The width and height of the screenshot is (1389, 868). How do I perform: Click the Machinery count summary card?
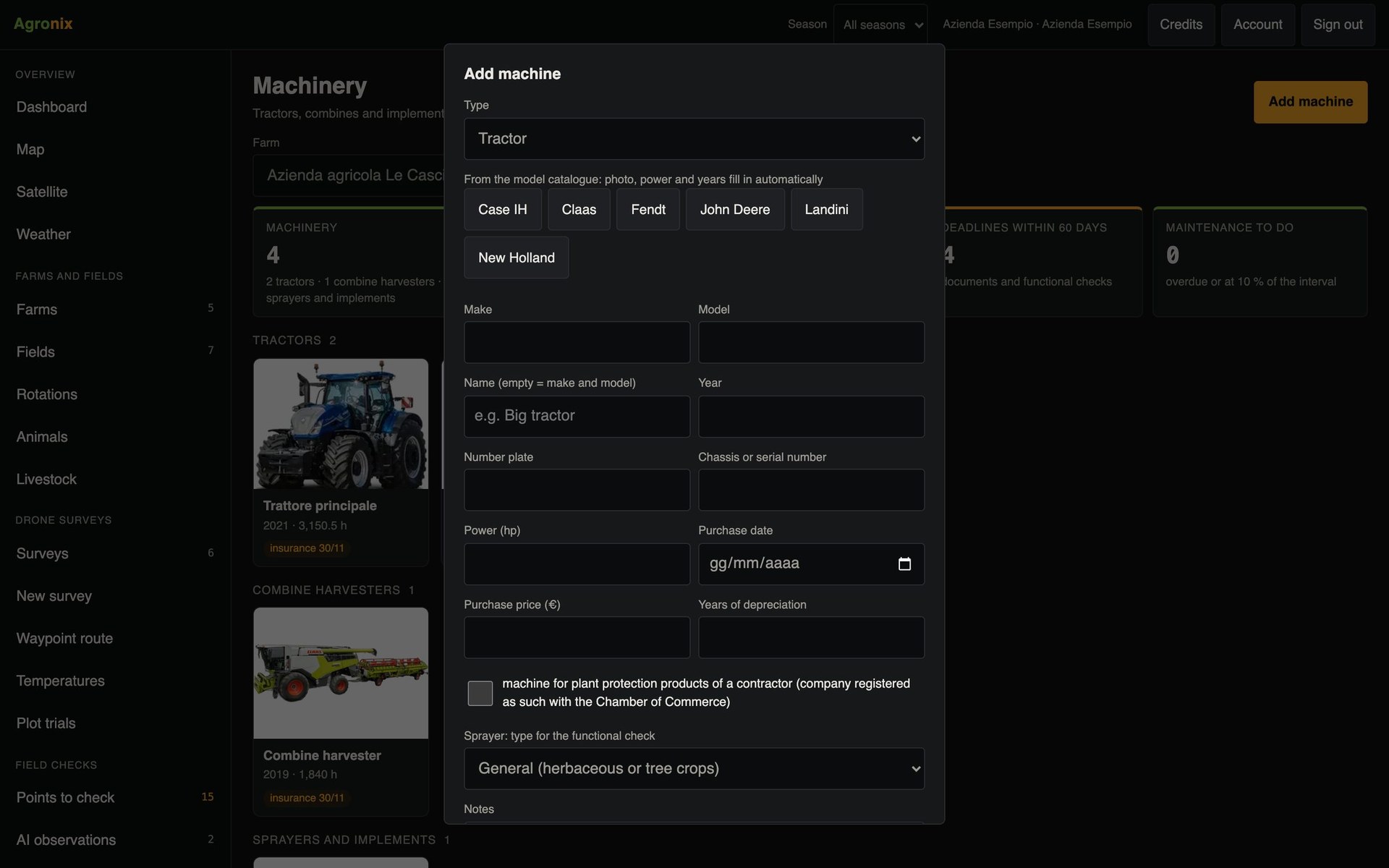349,262
